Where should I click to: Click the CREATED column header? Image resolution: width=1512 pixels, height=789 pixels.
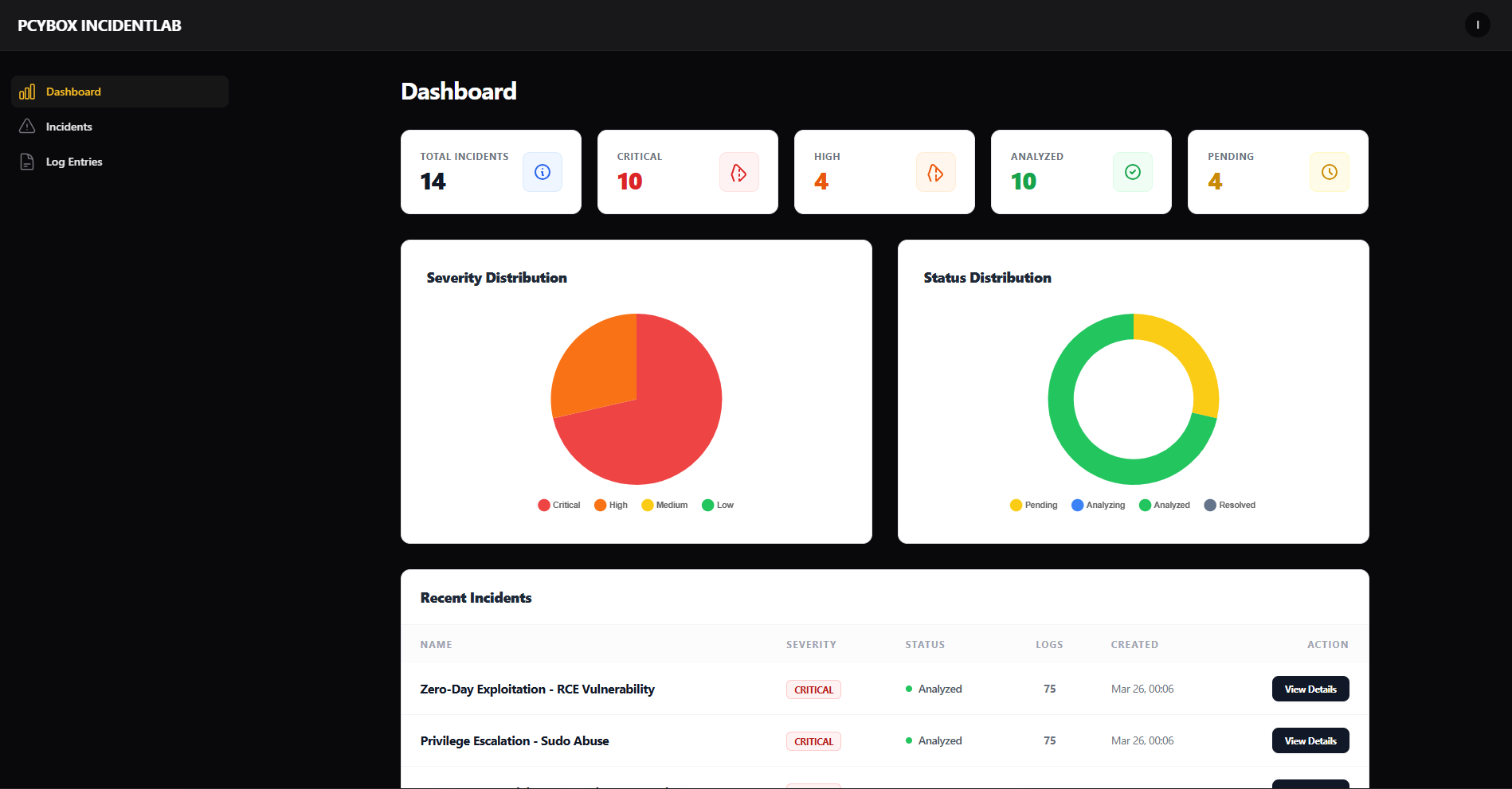tap(1134, 645)
